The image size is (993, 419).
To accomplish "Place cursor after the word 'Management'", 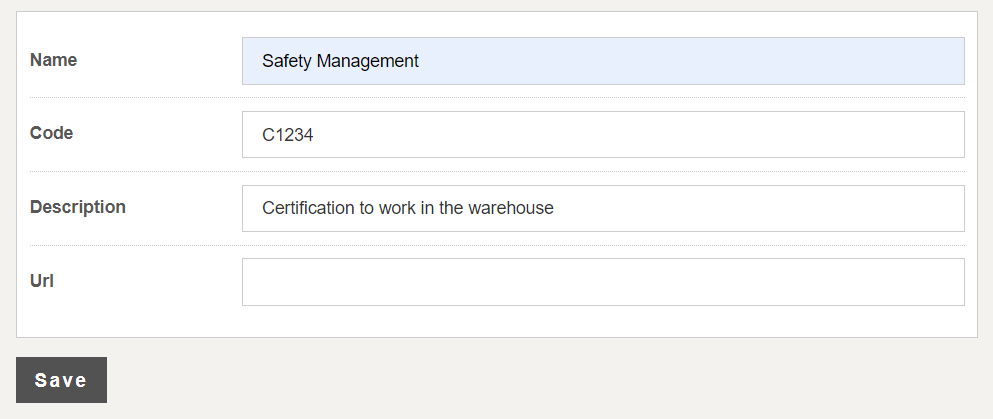I will click(x=420, y=61).
